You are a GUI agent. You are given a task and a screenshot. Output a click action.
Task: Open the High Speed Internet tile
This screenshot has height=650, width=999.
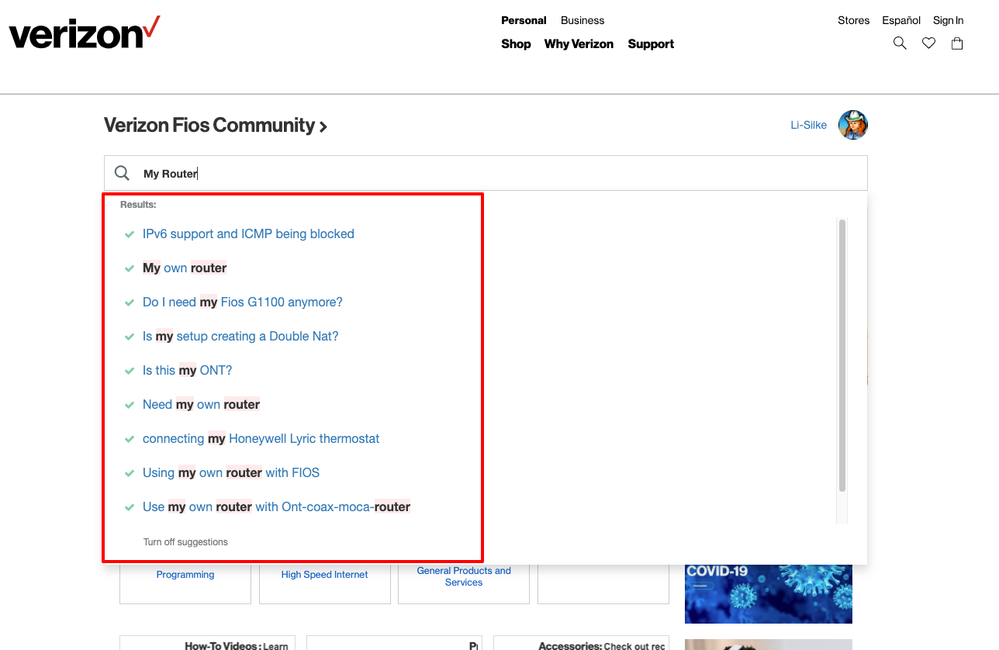coord(324,575)
